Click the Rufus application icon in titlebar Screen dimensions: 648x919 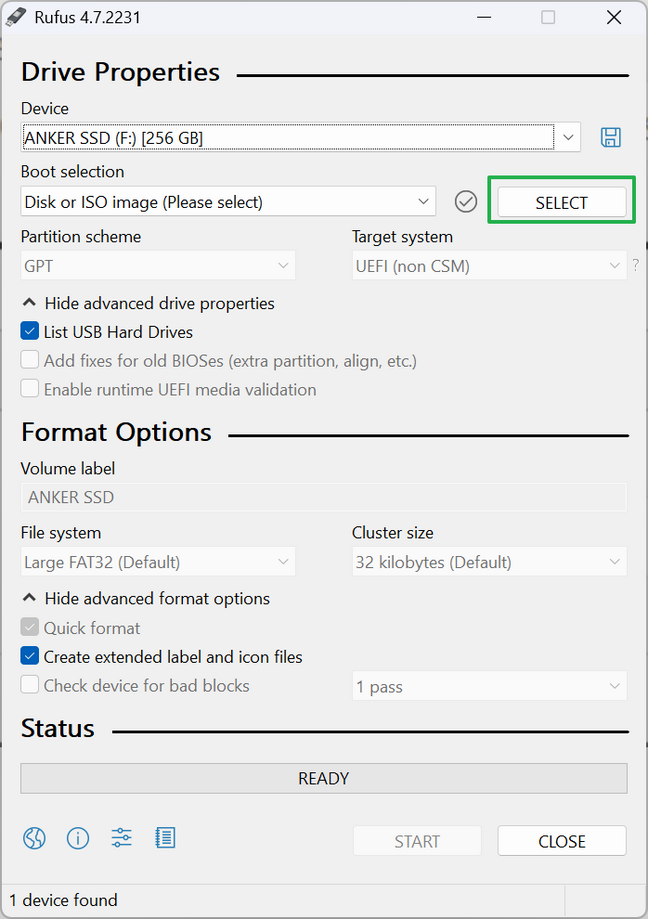(x=16, y=16)
